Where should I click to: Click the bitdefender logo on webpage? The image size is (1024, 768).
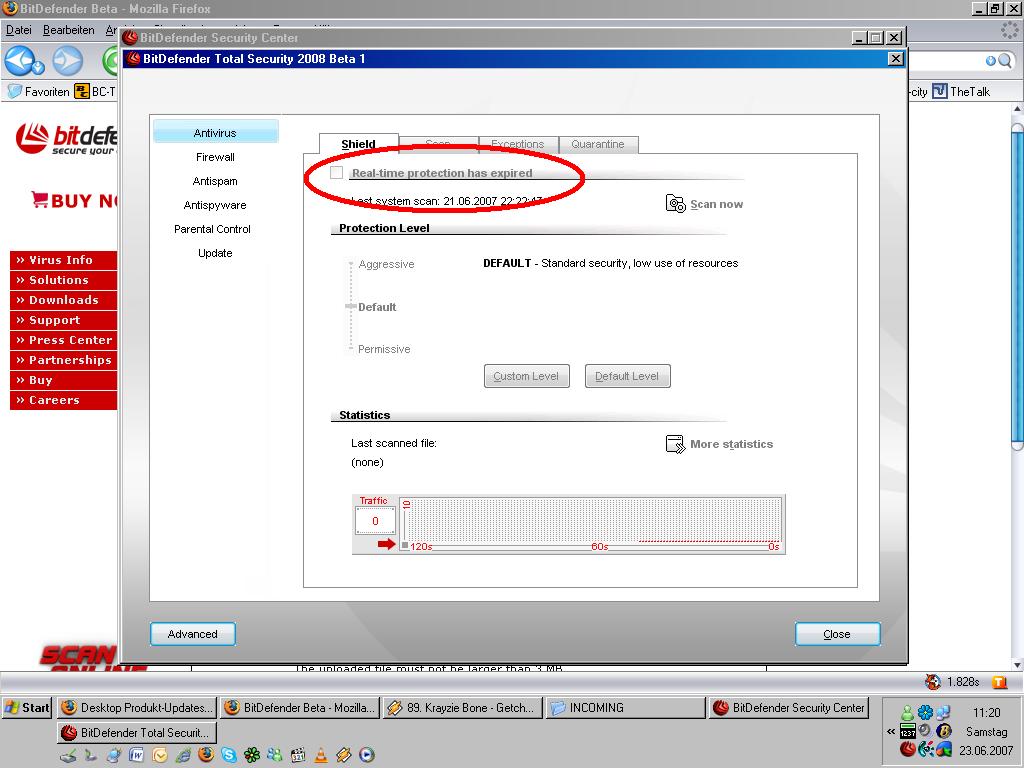click(65, 139)
